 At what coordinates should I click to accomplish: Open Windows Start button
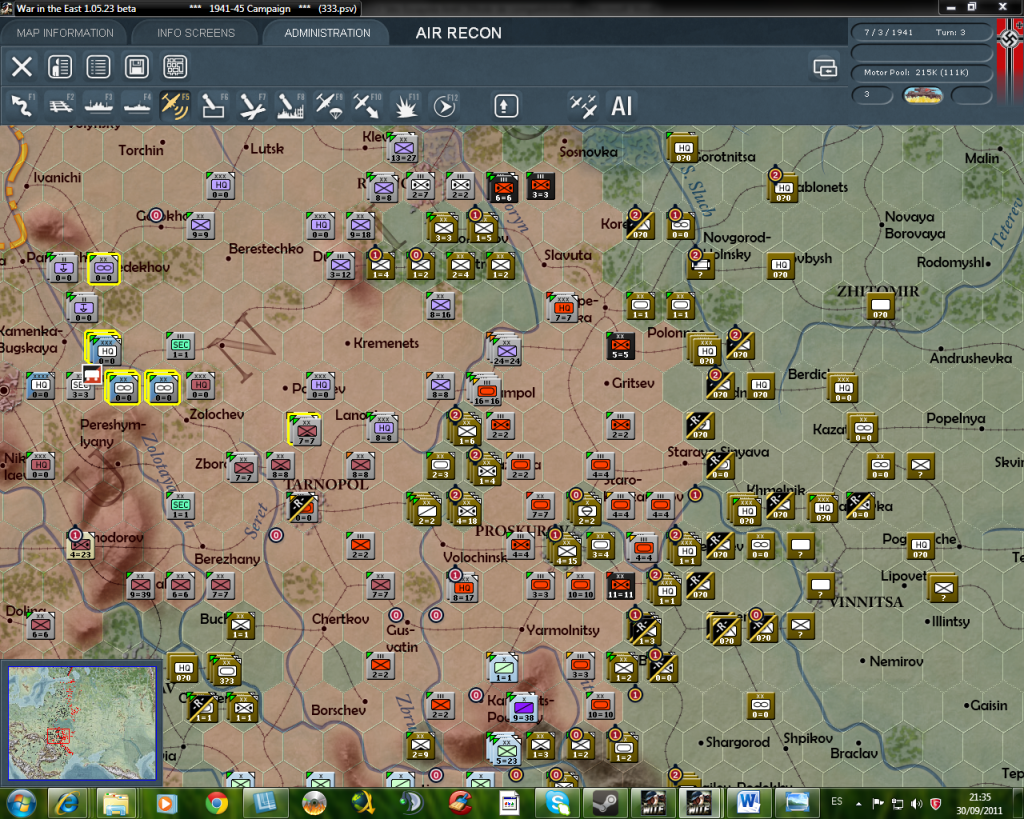pyautogui.click(x=22, y=804)
